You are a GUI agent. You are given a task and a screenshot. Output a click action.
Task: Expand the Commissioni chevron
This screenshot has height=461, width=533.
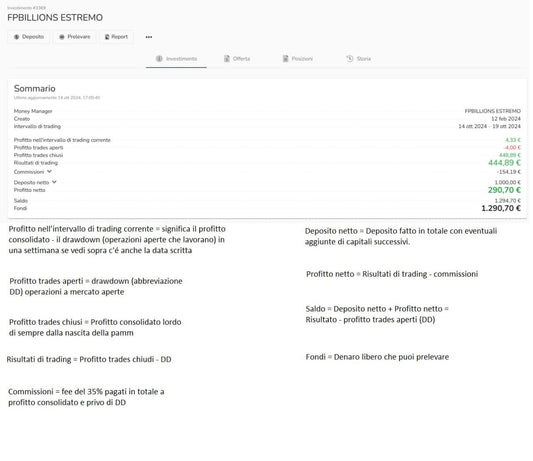tap(49, 171)
